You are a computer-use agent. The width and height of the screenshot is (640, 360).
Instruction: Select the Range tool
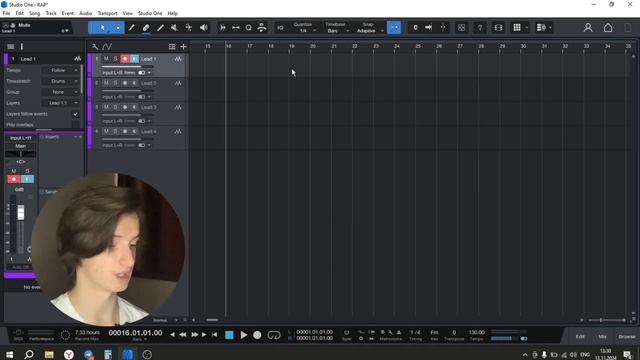point(118,28)
